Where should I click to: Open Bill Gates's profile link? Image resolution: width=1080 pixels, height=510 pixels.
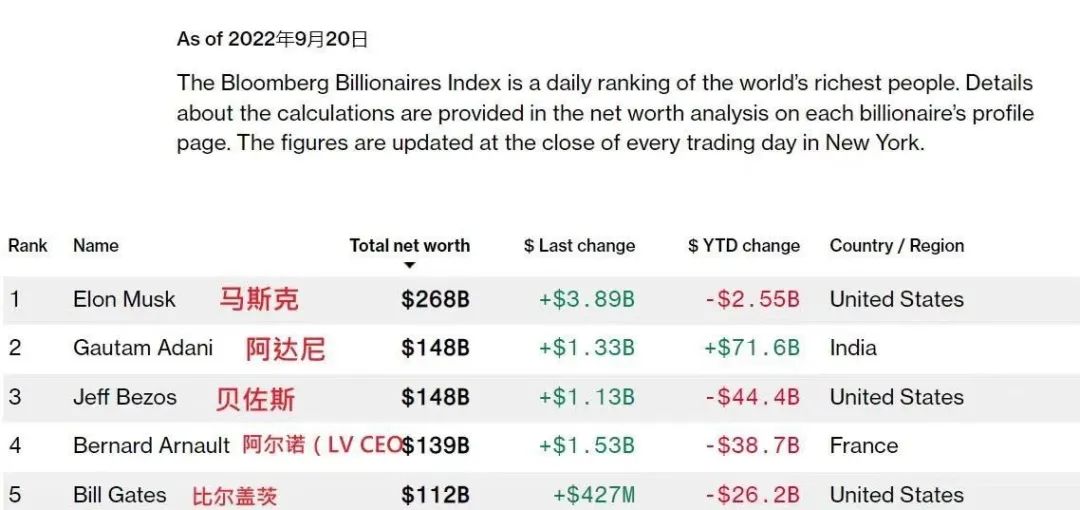point(120,495)
